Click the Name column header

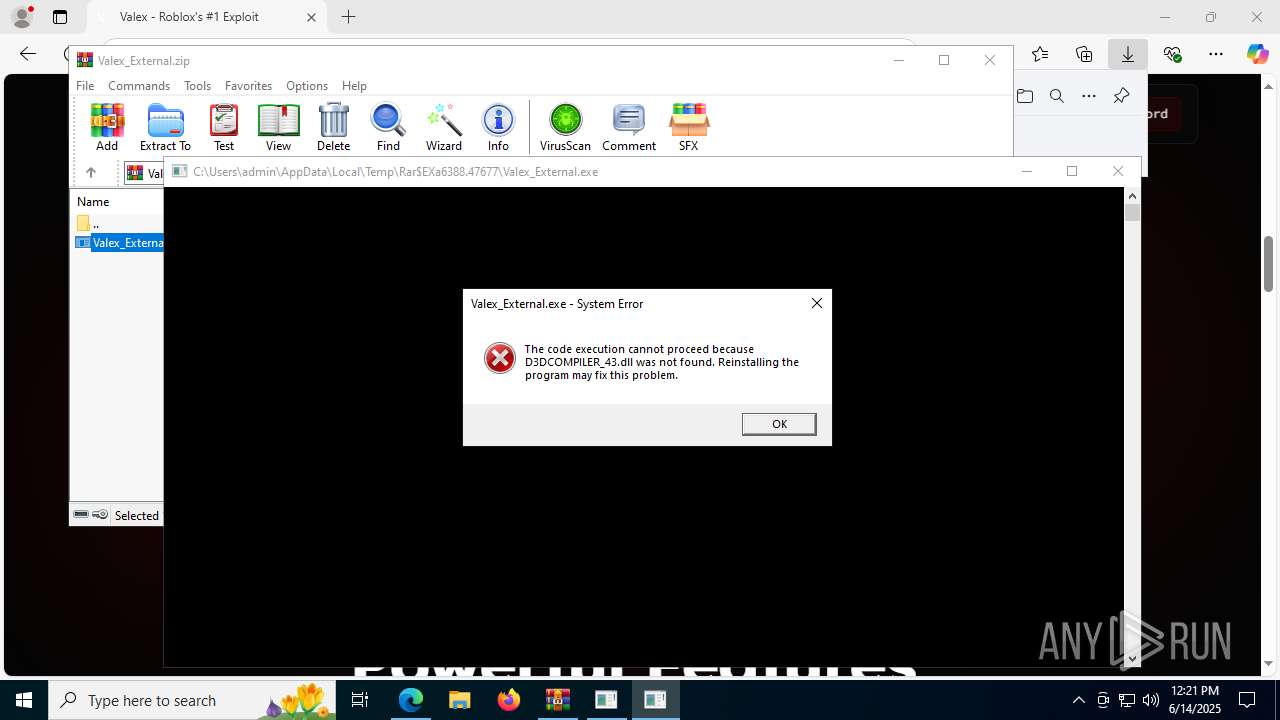tap(93, 202)
